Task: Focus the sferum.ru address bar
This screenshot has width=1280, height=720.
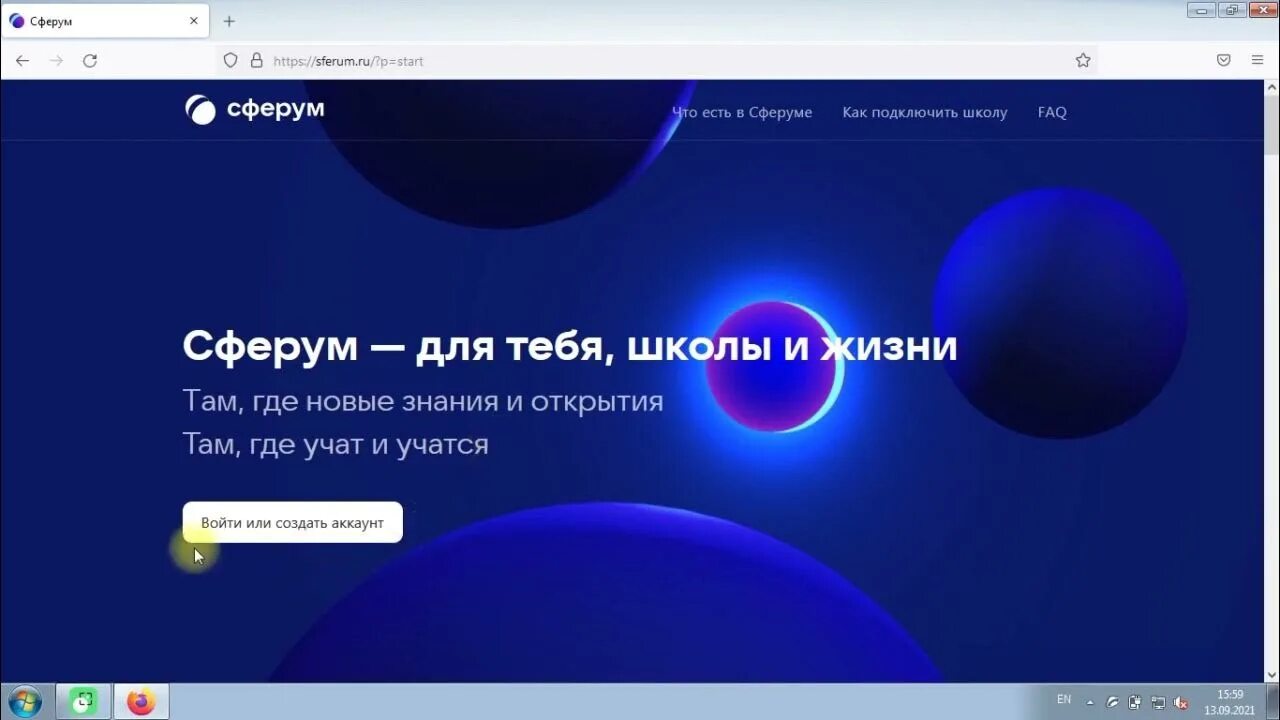Action: [x=656, y=61]
